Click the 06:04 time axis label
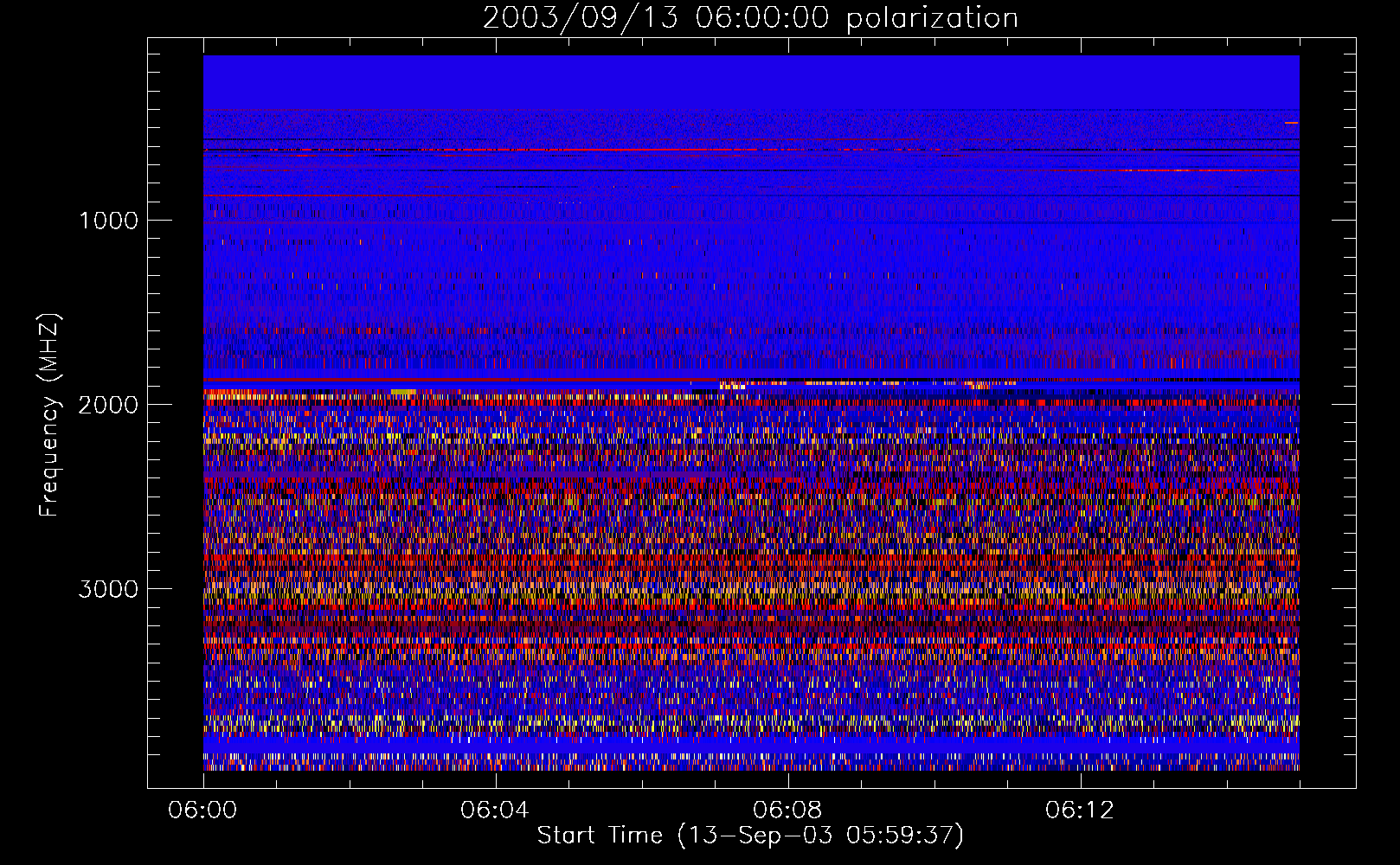Image resolution: width=1400 pixels, height=865 pixels. tap(495, 811)
